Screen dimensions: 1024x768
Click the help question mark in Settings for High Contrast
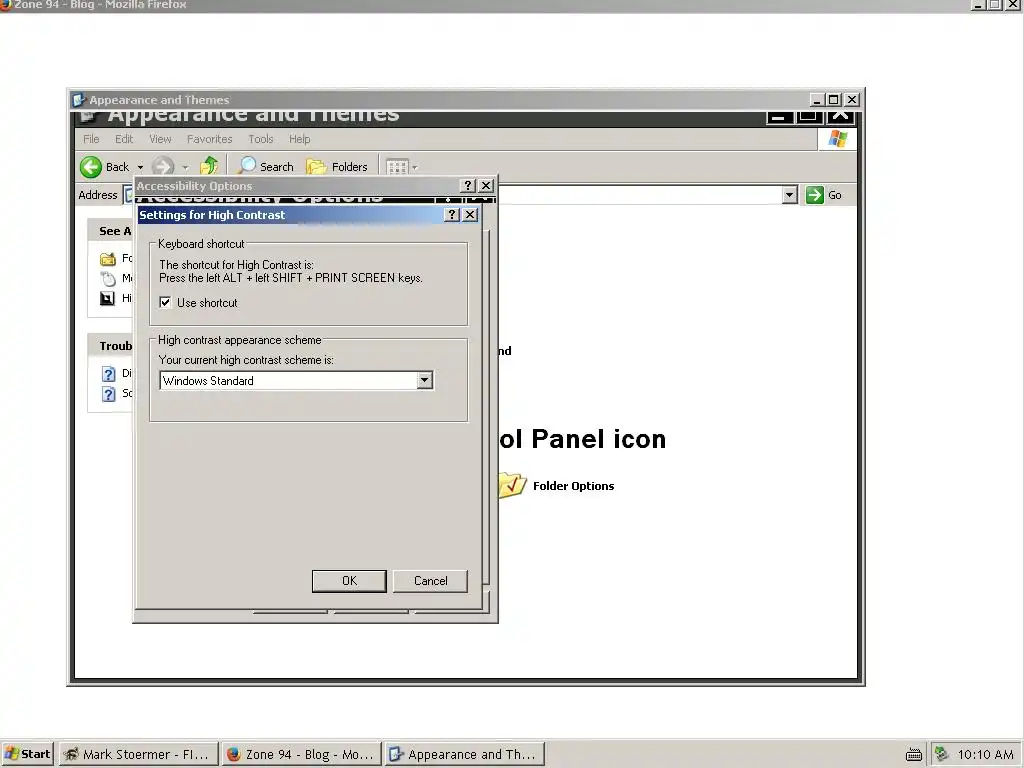451,215
